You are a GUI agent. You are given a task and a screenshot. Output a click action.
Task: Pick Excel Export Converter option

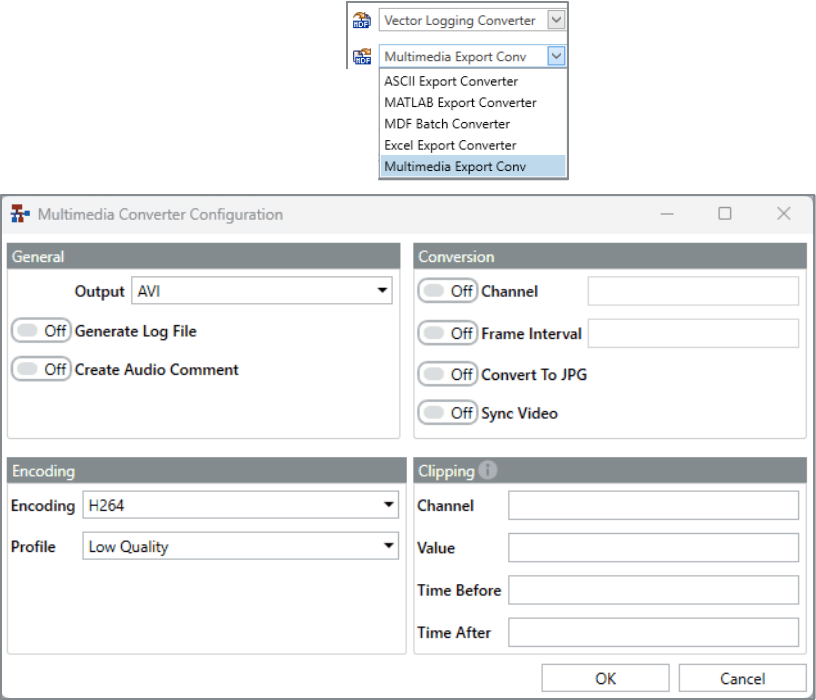(473, 145)
